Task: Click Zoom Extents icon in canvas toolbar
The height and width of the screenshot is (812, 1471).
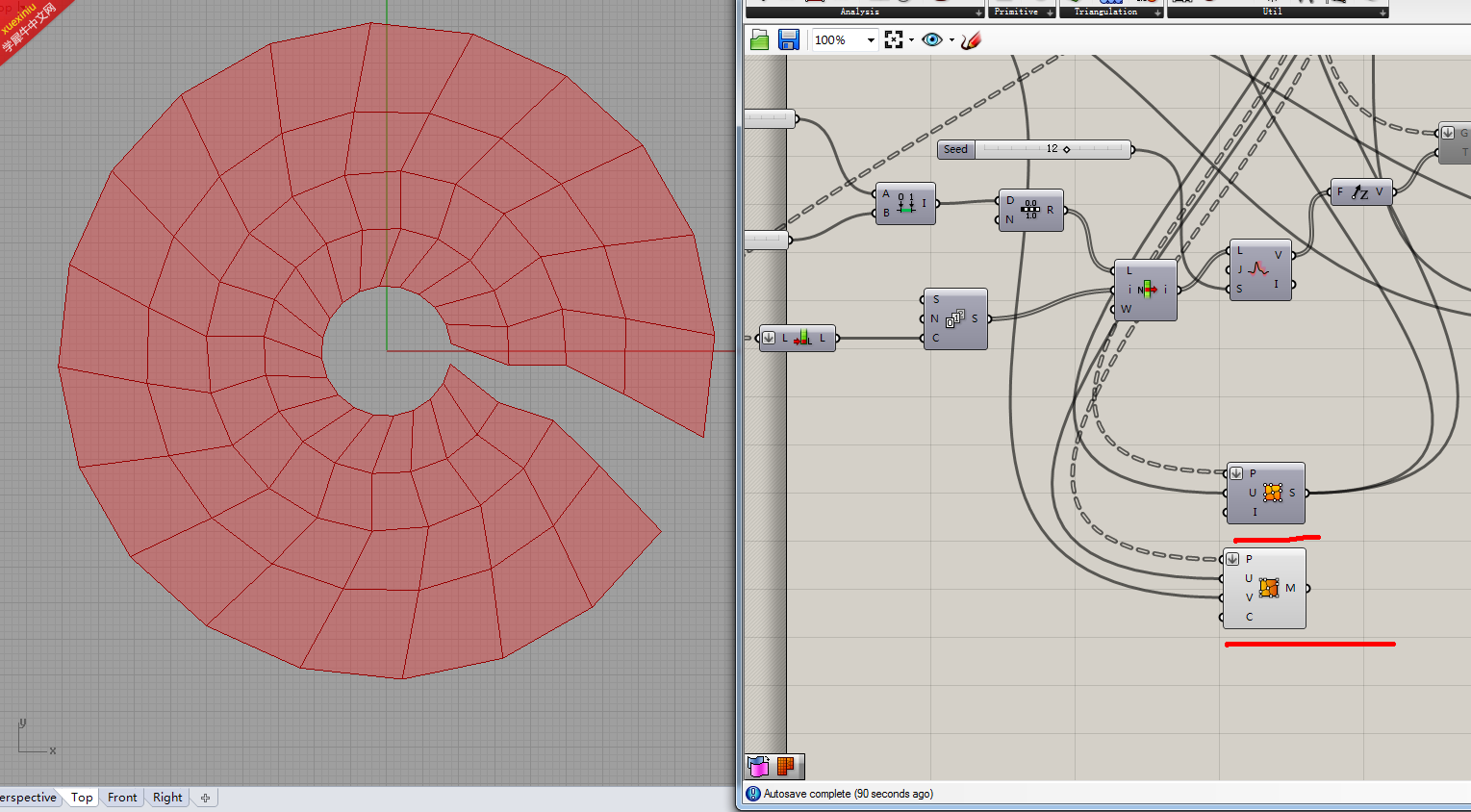Action: coord(894,39)
